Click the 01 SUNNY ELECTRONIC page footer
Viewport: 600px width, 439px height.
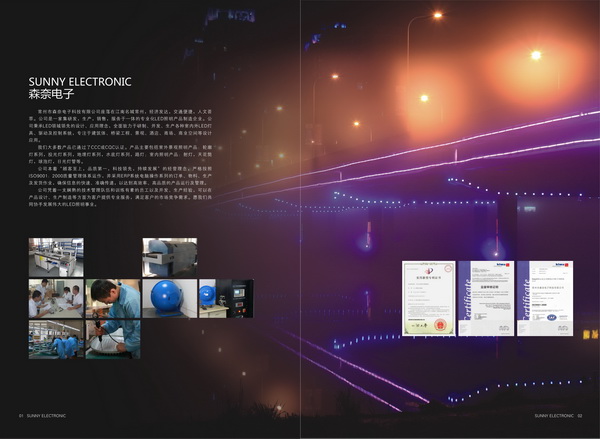[x=42, y=416]
